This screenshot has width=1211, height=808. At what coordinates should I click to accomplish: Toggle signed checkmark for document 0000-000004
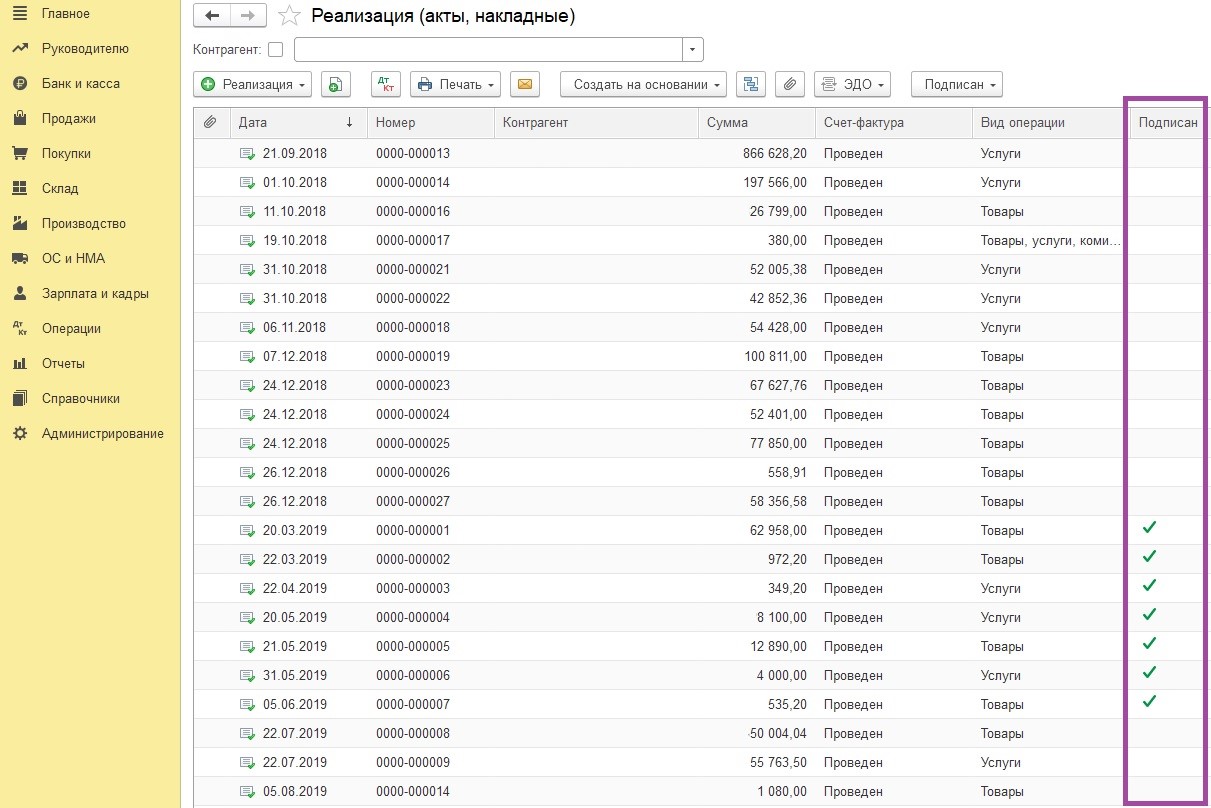tap(1149, 614)
